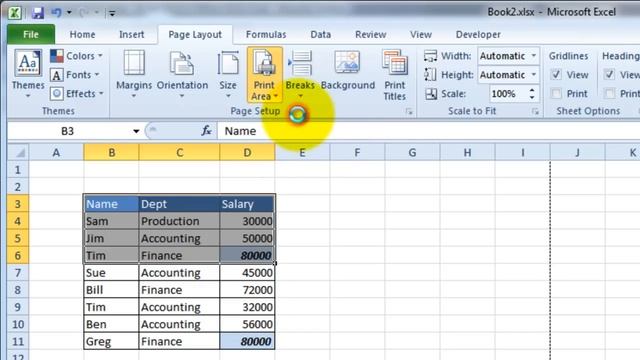The height and width of the screenshot is (360, 640).
Task: Launch the Scale to Fit dialog
Action: [535, 111]
